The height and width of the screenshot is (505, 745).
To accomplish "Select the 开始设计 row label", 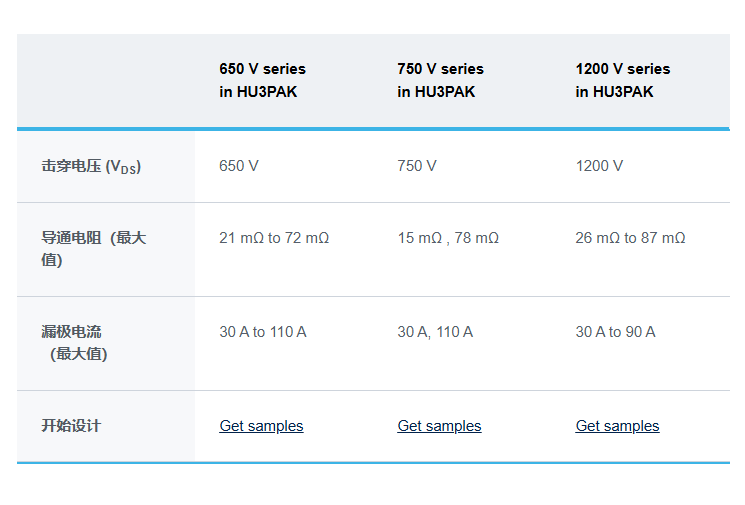I will click(x=71, y=426).
